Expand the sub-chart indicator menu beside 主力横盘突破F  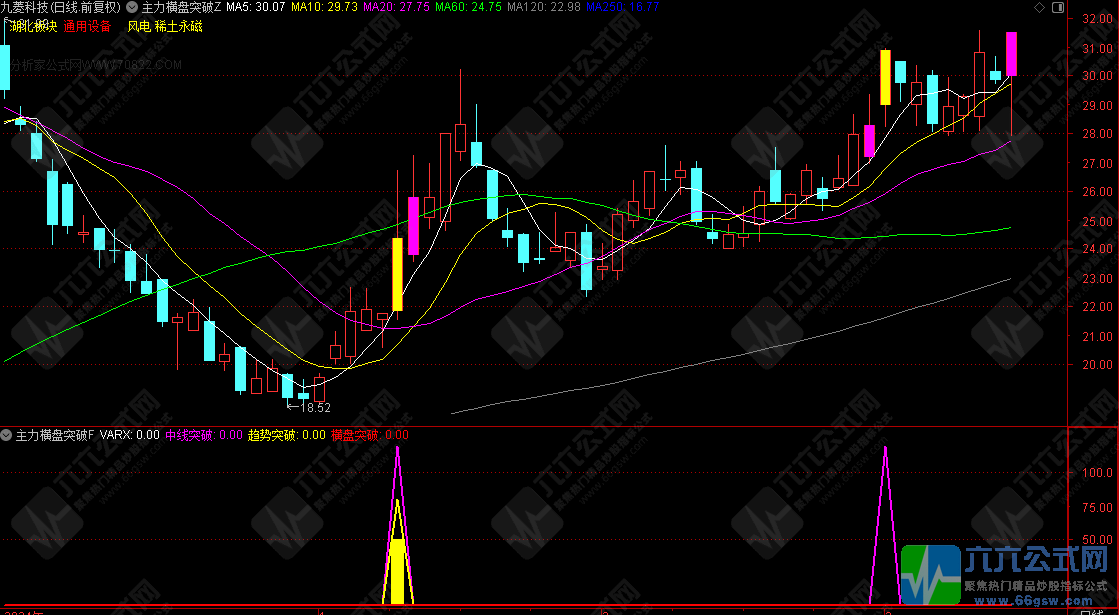pos(8,435)
